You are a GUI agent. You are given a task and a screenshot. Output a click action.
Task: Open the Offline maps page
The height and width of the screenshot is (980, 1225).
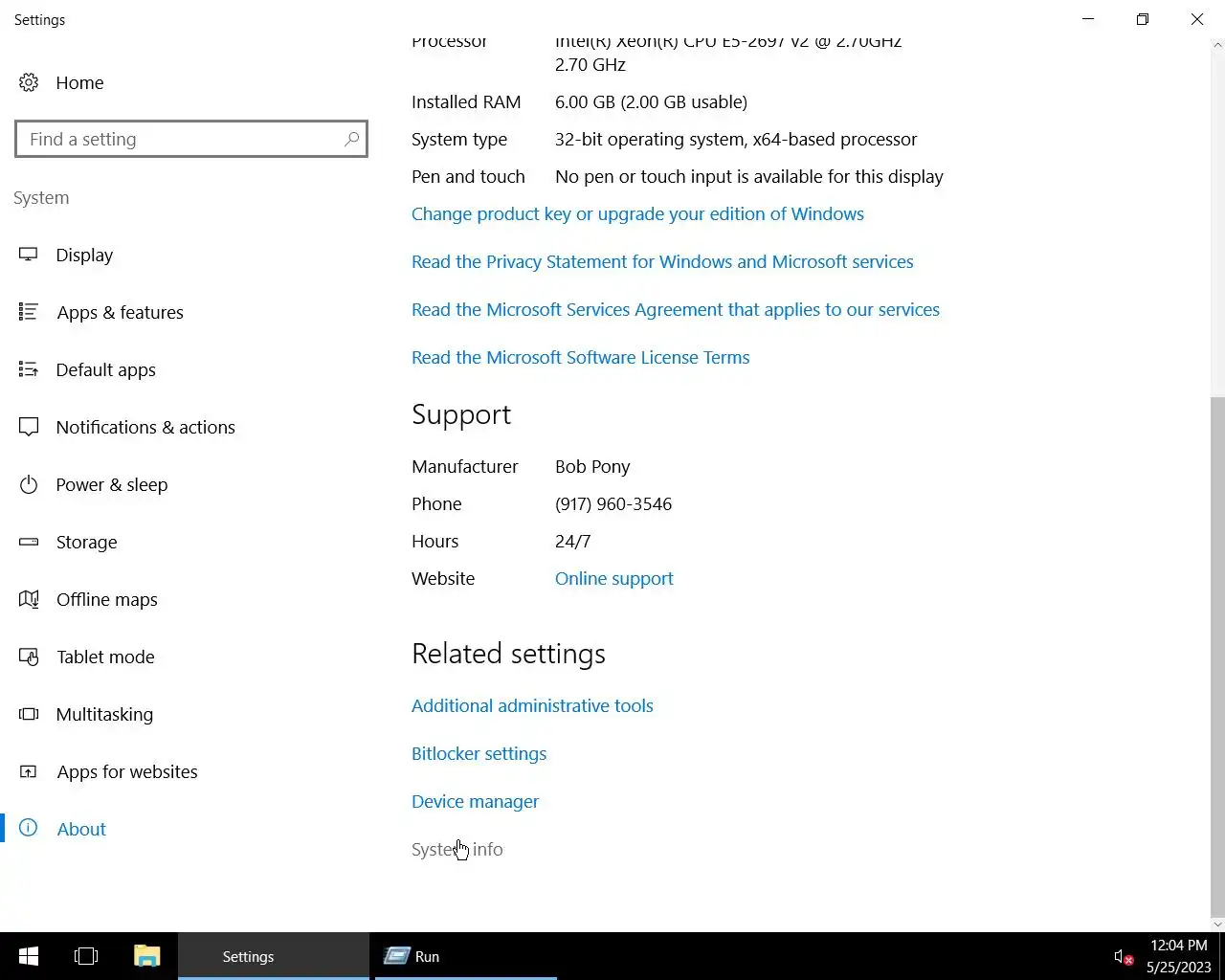[107, 599]
